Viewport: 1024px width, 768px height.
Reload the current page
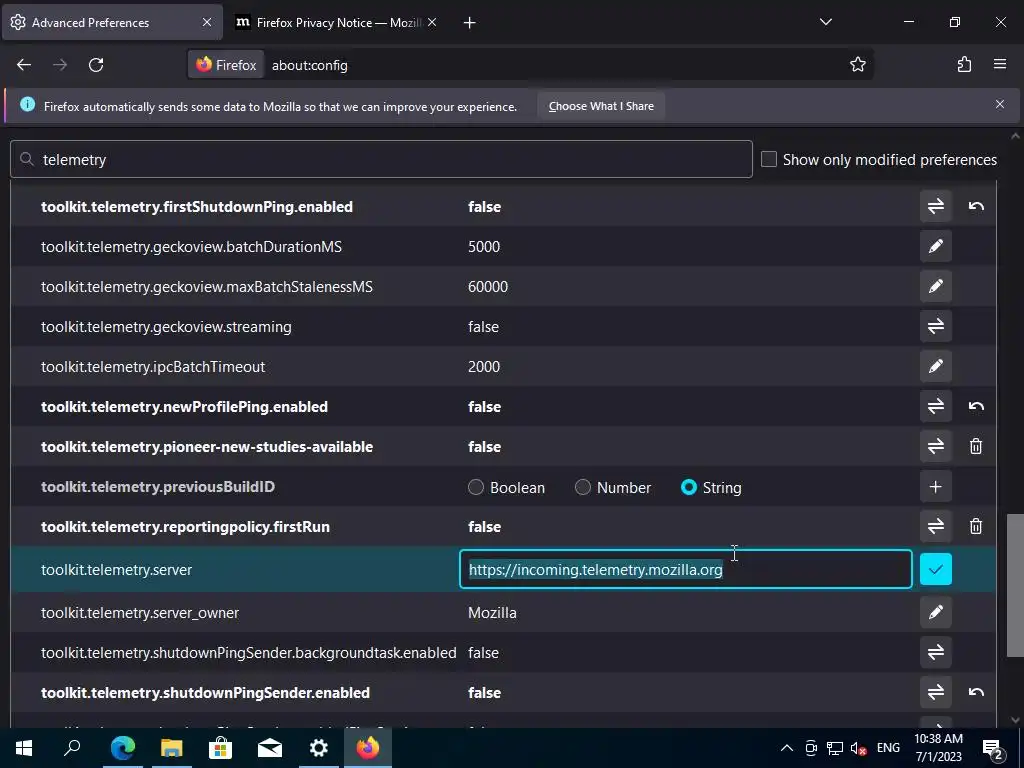[96, 65]
